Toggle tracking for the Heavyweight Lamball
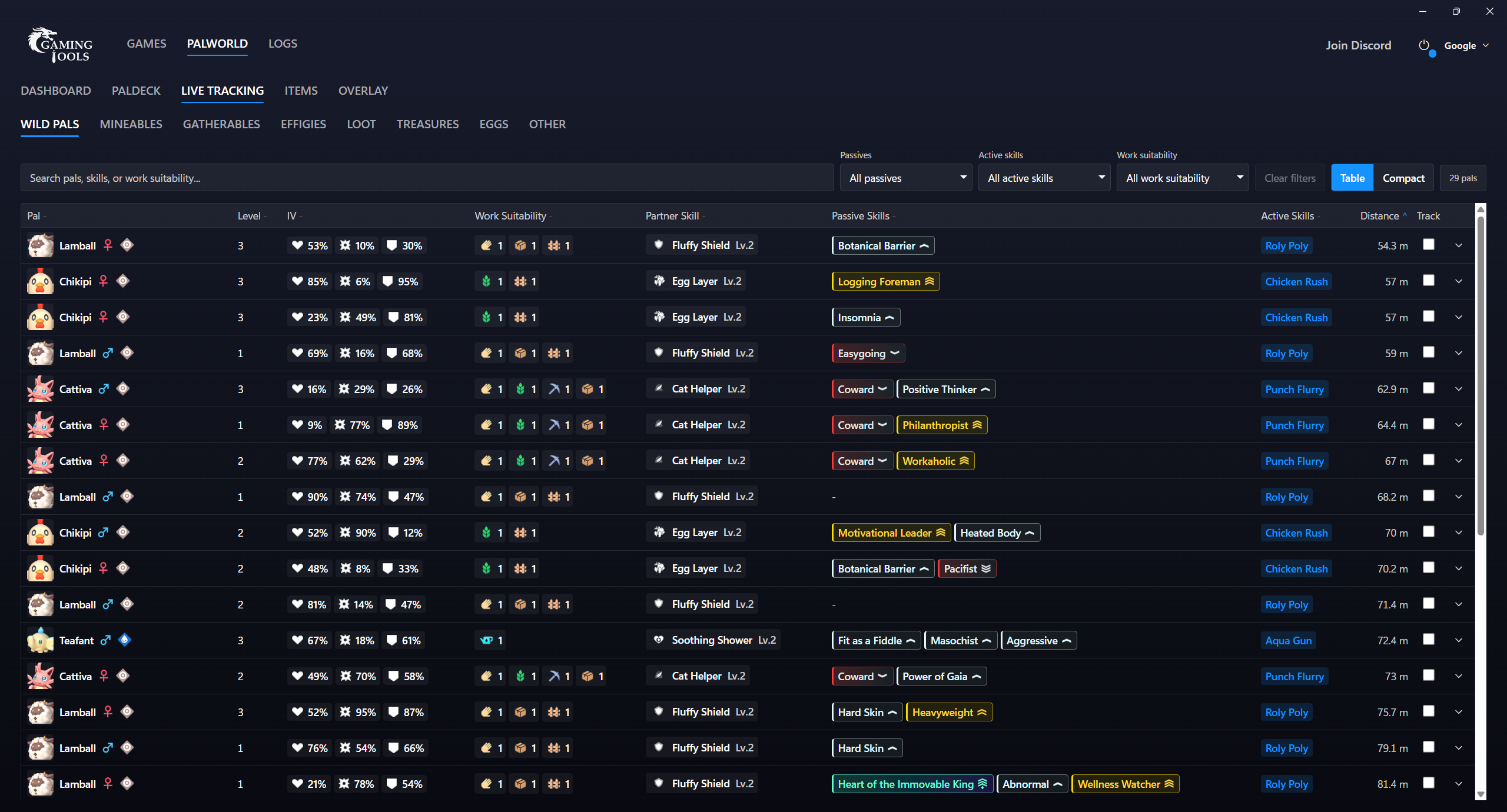The height and width of the screenshot is (812, 1507). tap(1429, 711)
